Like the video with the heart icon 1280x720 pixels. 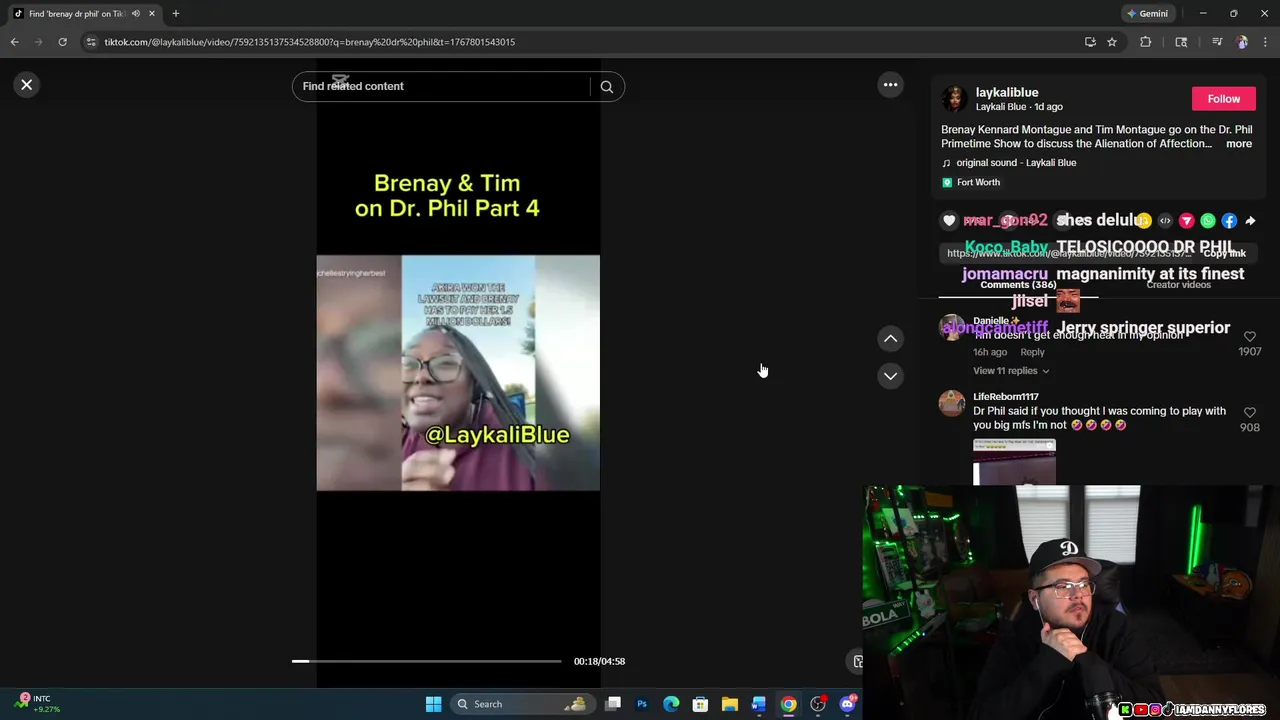coord(949,221)
